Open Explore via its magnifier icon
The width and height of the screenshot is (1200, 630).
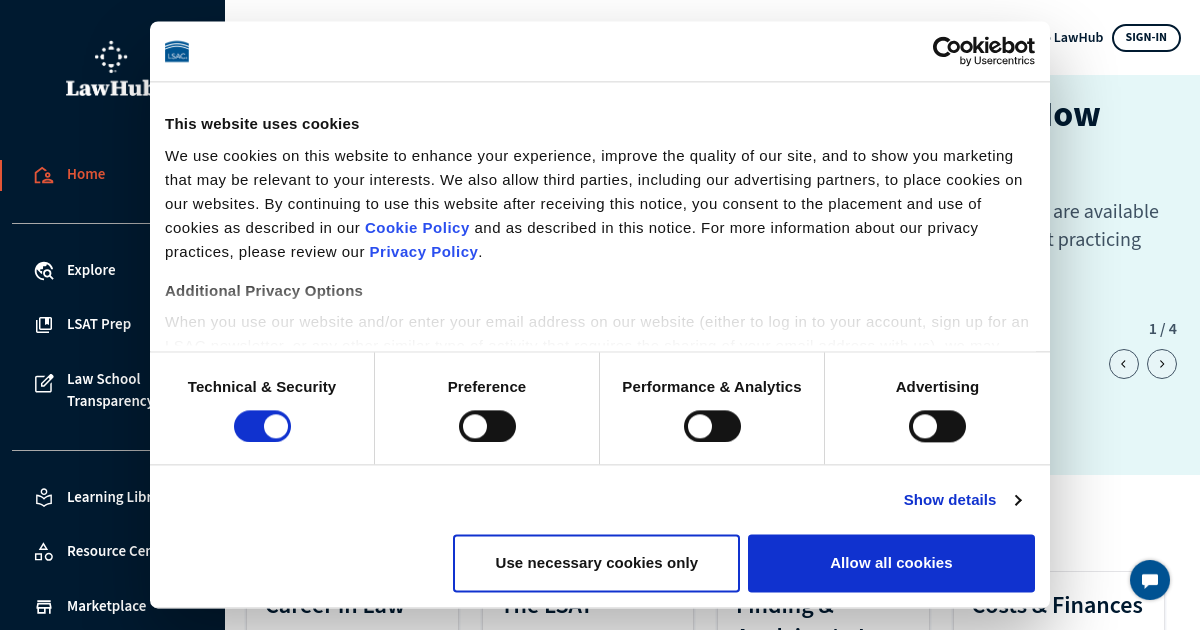tap(44, 271)
